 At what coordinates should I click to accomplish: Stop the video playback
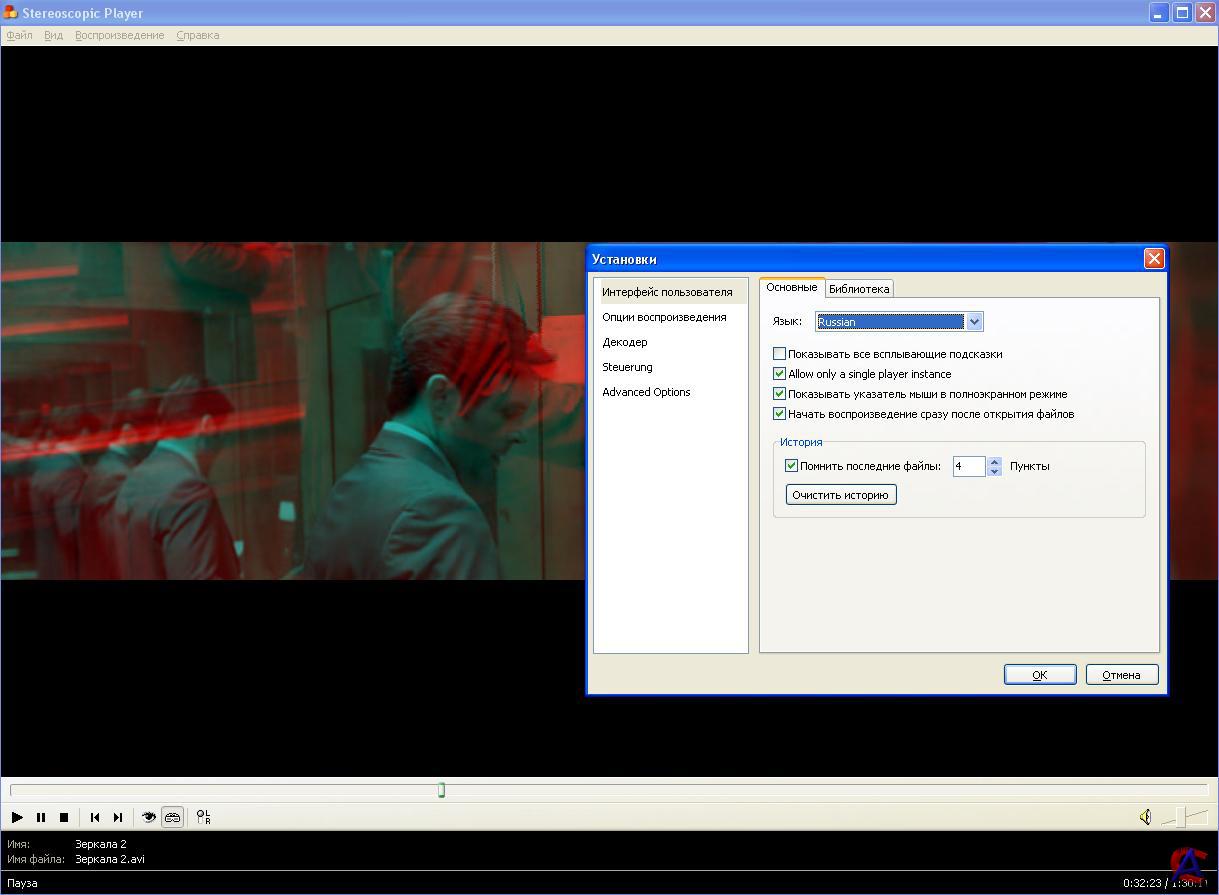64,817
